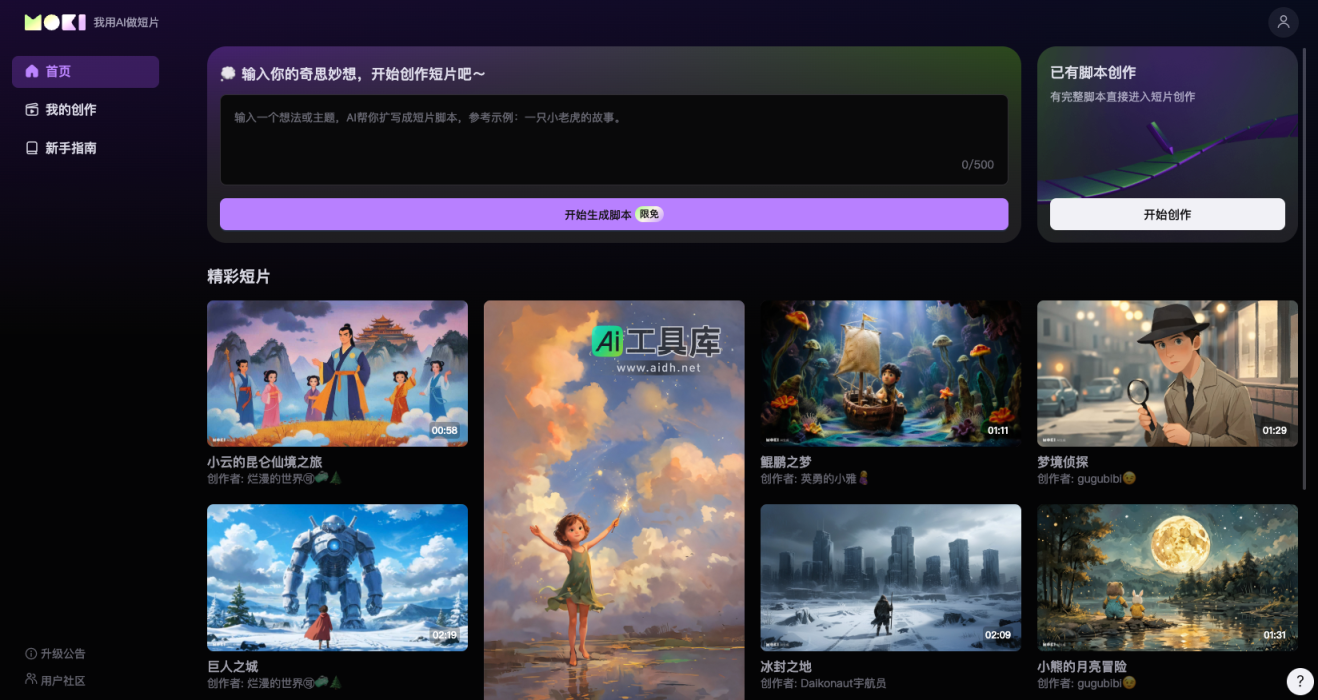Select the 首页 home icon in sidebar
This screenshot has height=700, width=1318.
click(x=32, y=71)
